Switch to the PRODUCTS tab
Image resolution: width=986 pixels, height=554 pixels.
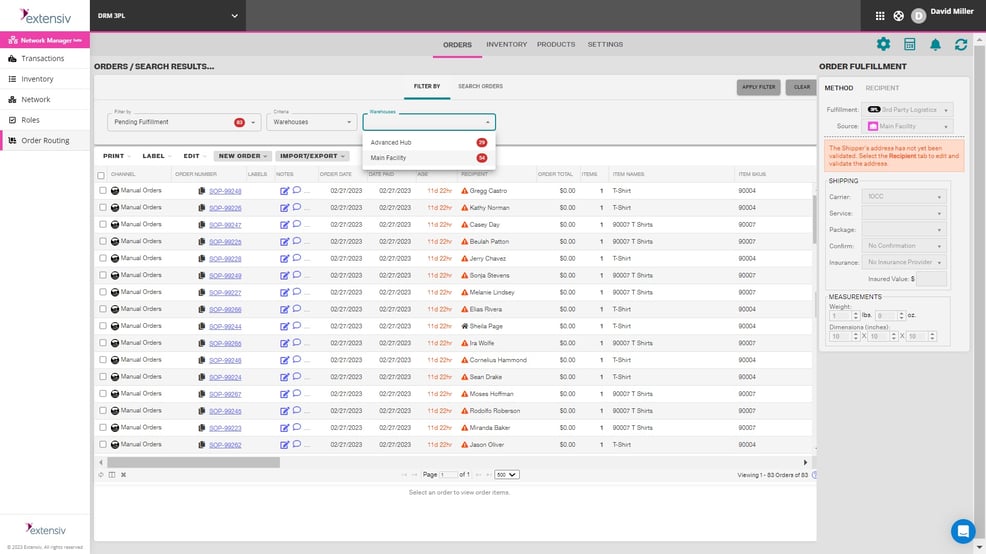click(556, 45)
